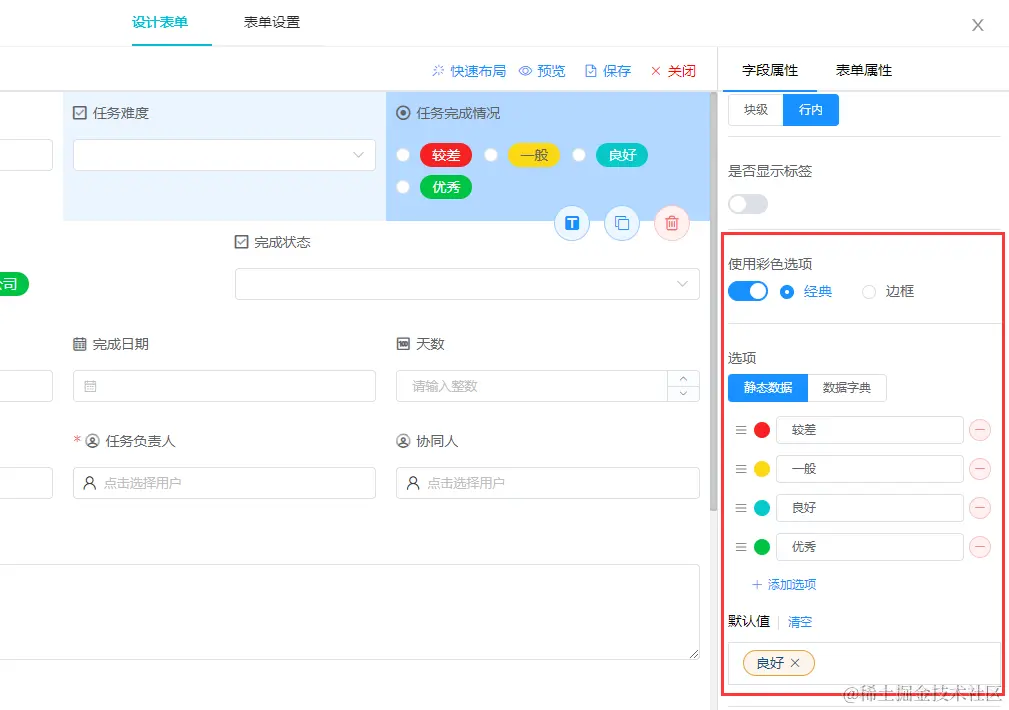Click the 较差 option text field
The height and width of the screenshot is (710, 1009).
(869, 430)
